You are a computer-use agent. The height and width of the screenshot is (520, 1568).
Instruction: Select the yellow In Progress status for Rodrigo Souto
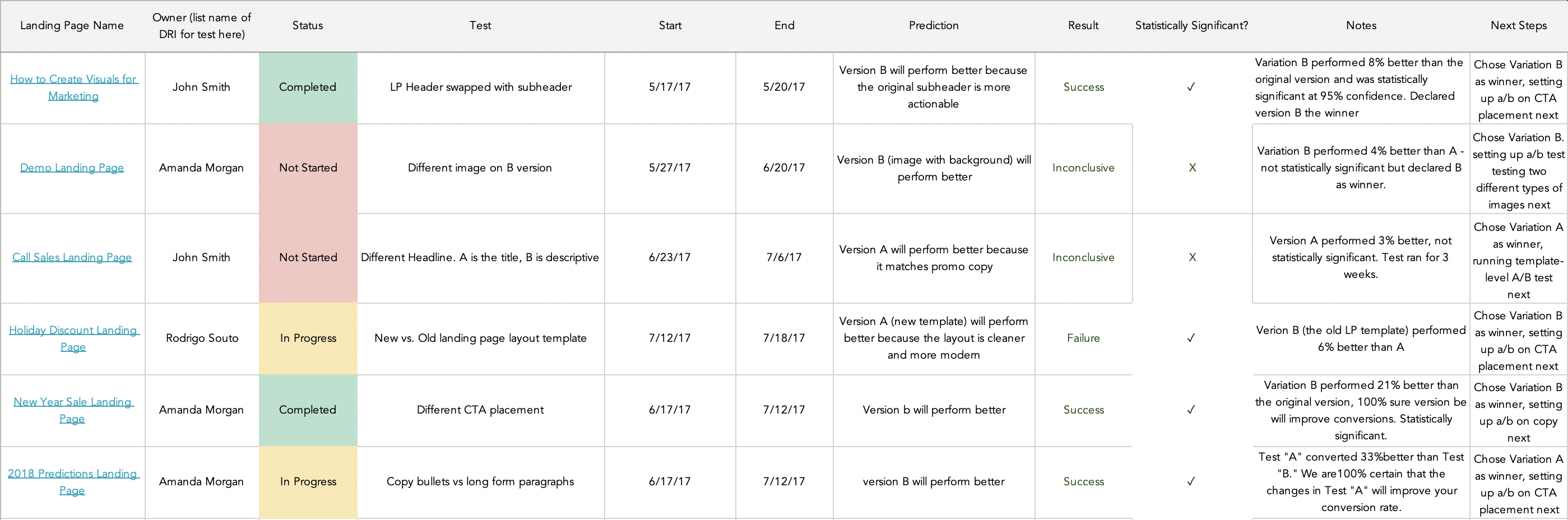[x=308, y=338]
